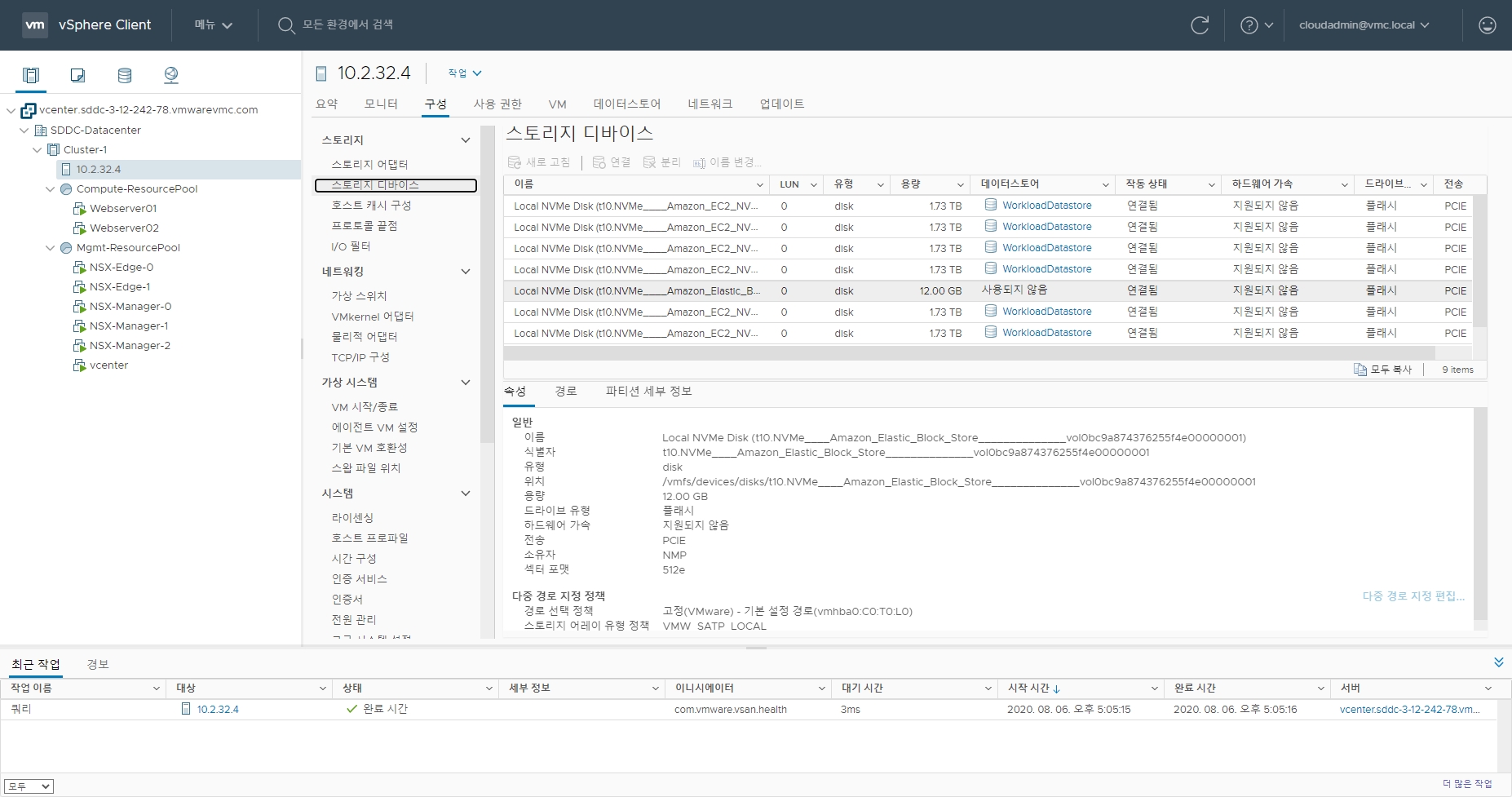This screenshot has width=1512, height=797.
Task: Collapse the Compute-ResourcePool tree node
Action: click(x=50, y=189)
